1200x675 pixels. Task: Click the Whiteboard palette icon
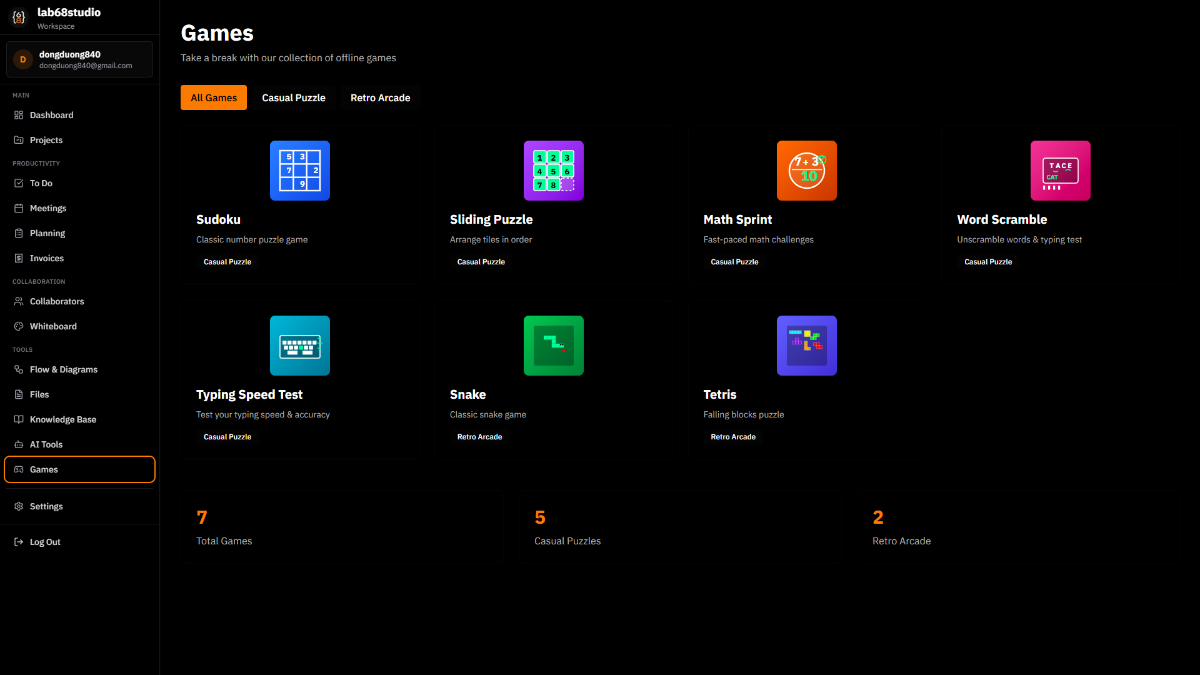click(x=19, y=326)
